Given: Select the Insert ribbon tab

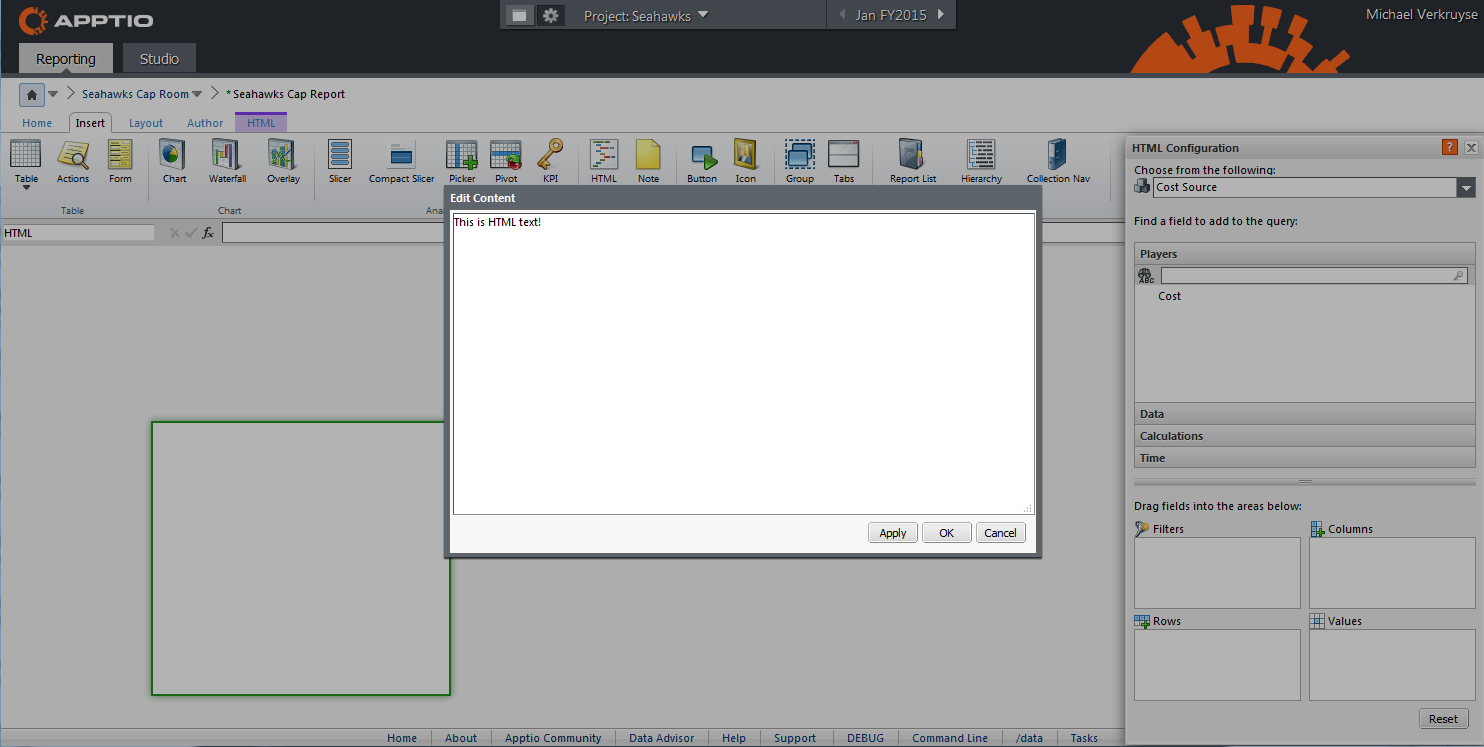Looking at the screenshot, I should coord(90,123).
